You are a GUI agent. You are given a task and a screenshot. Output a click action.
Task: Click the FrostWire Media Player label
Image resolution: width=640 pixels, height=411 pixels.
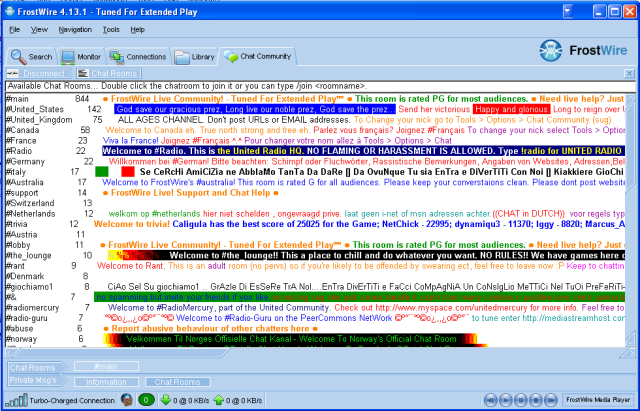tap(598, 400)
